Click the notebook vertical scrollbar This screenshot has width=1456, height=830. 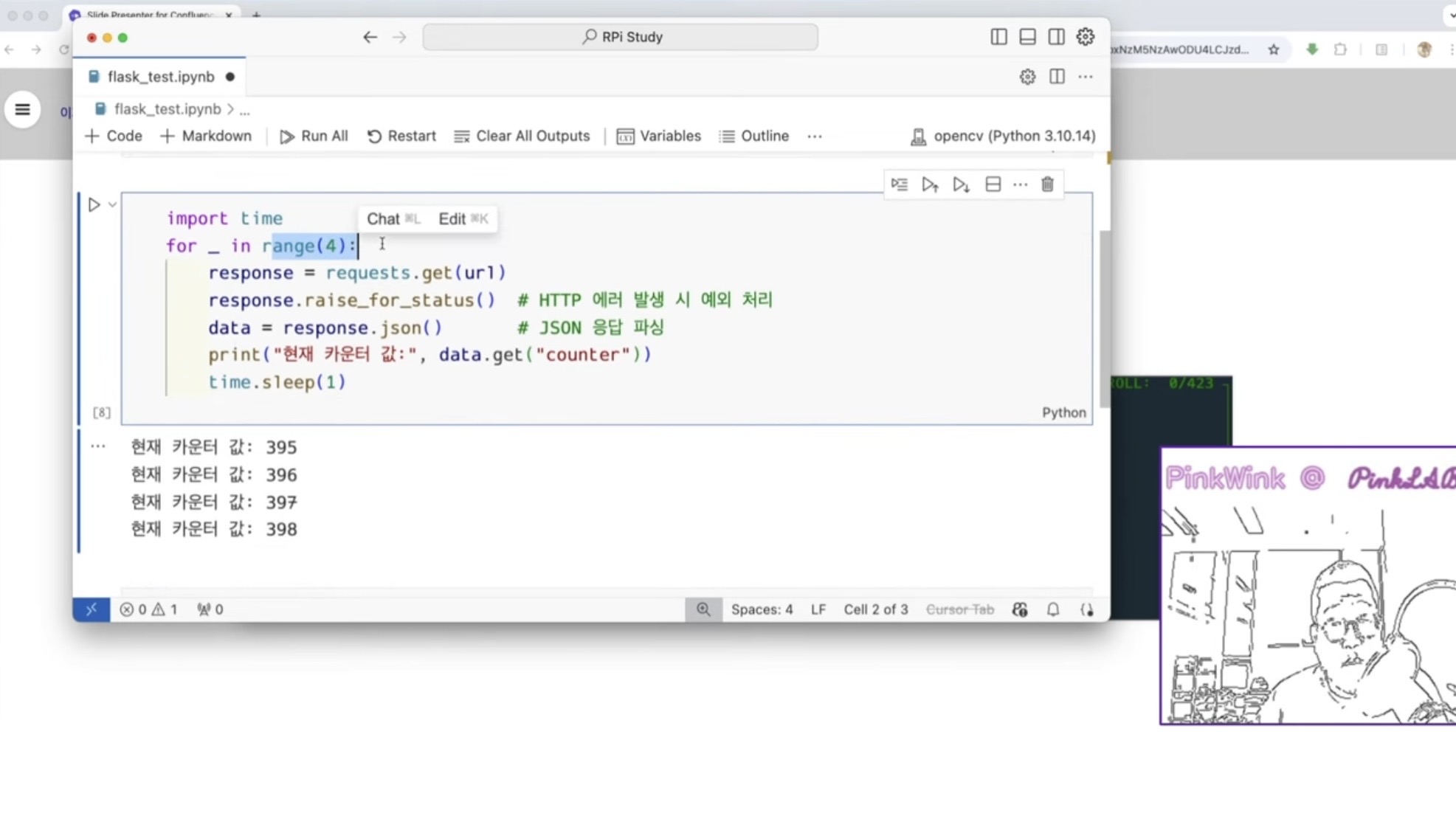(x=1104, y=317)
